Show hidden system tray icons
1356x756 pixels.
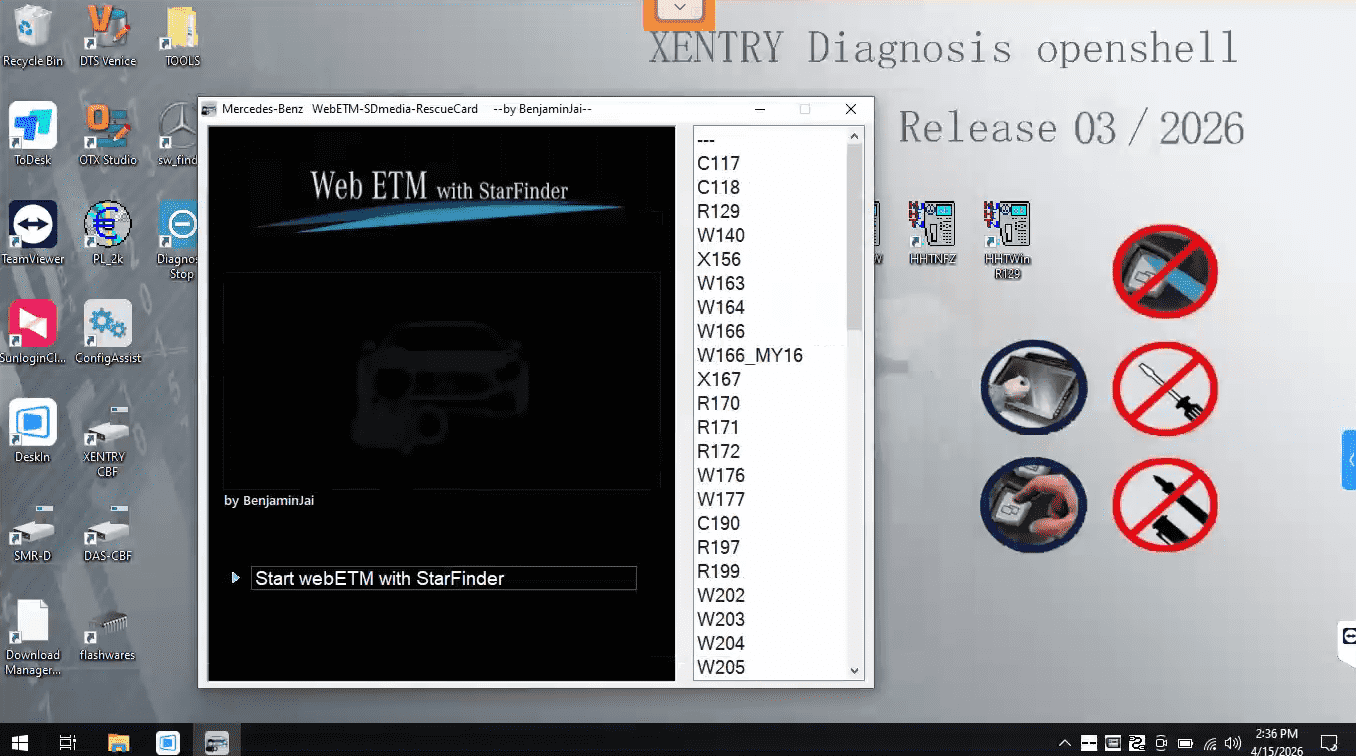(1064, 743)
